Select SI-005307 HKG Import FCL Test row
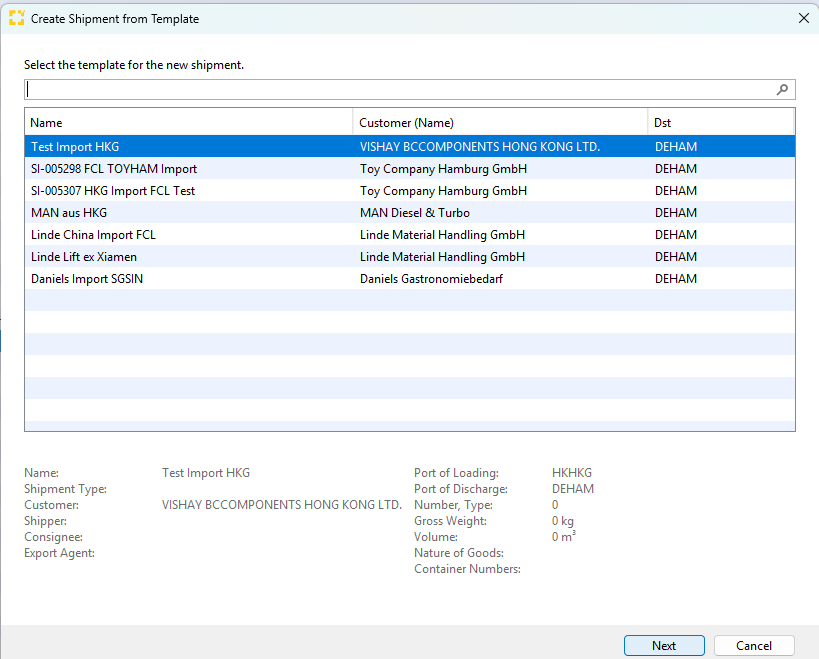 (x=113, y=191)
